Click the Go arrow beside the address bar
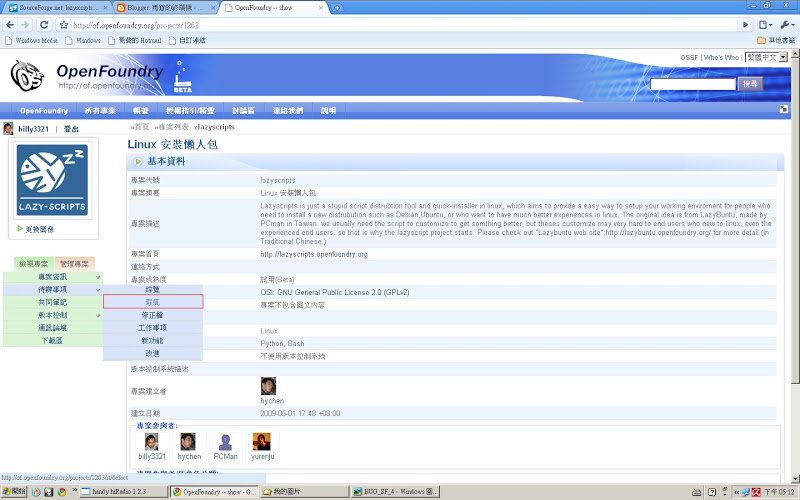Screen dimensions: 800x500 pyautogui.click(x=745, y=24)
